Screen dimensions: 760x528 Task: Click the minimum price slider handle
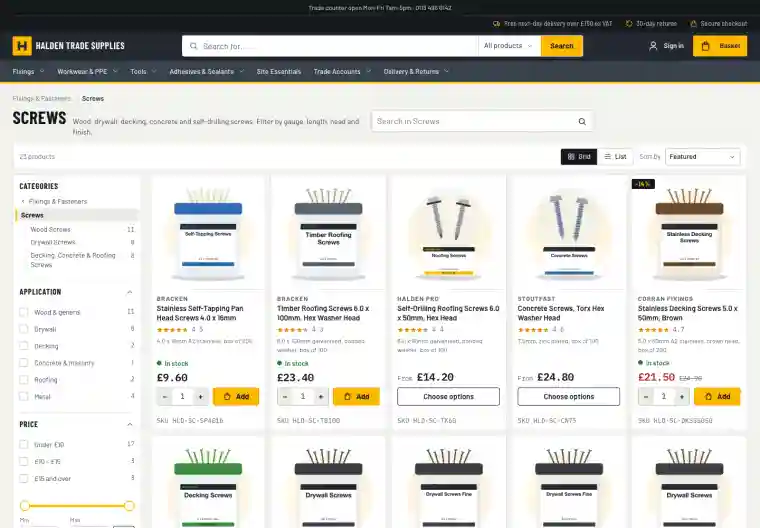tap(25, 506)
